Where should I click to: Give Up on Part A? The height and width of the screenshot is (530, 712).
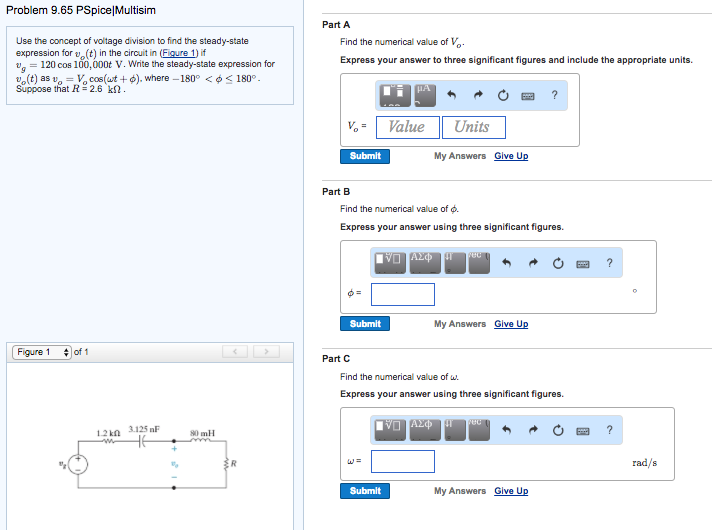511,156
